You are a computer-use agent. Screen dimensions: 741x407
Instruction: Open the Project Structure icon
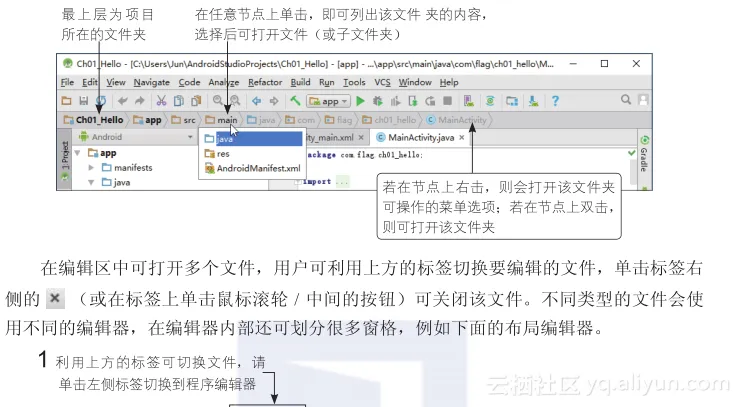(x=512, y=101)
